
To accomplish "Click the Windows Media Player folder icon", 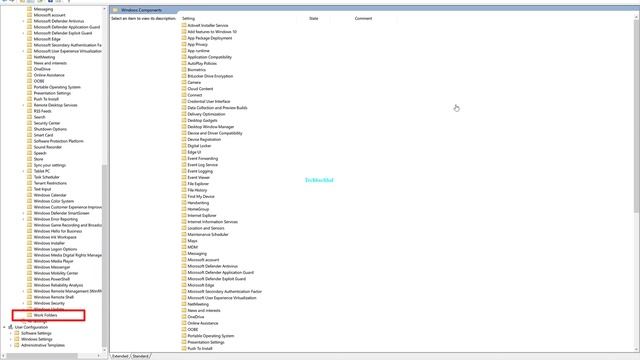I will 29,261.
